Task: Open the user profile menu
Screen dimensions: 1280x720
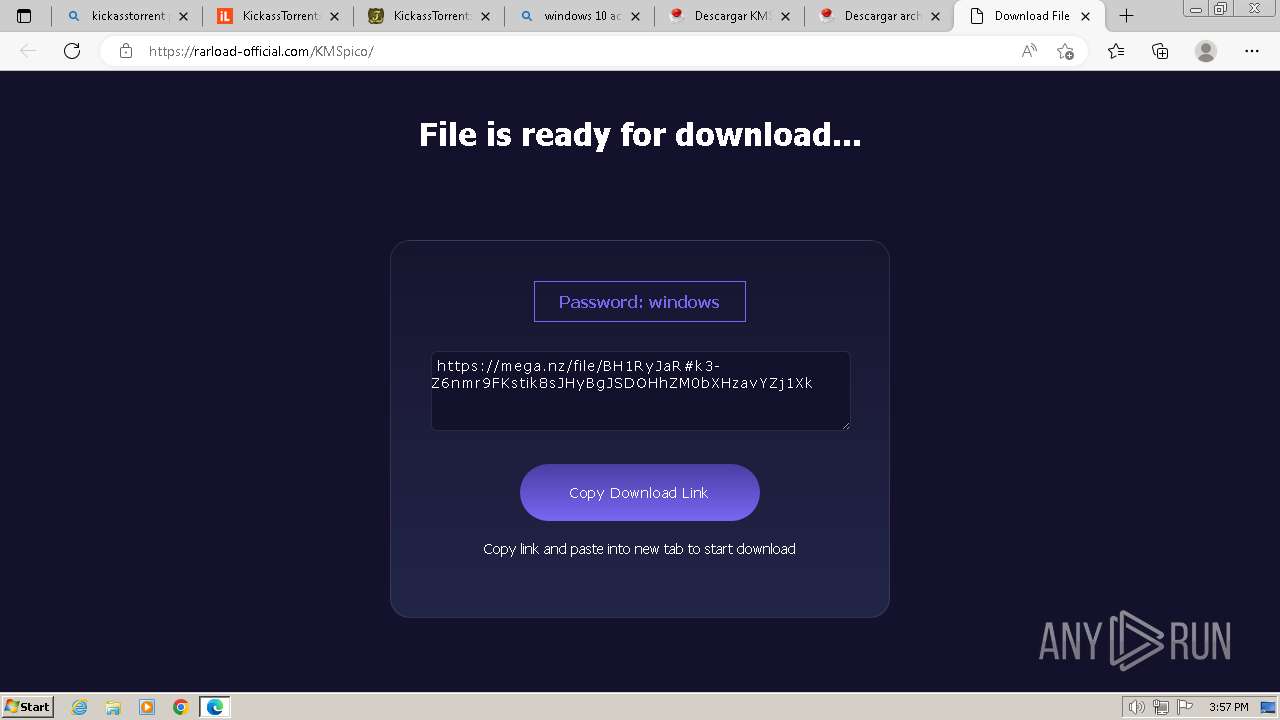Action: click(x=1206, y=51)
